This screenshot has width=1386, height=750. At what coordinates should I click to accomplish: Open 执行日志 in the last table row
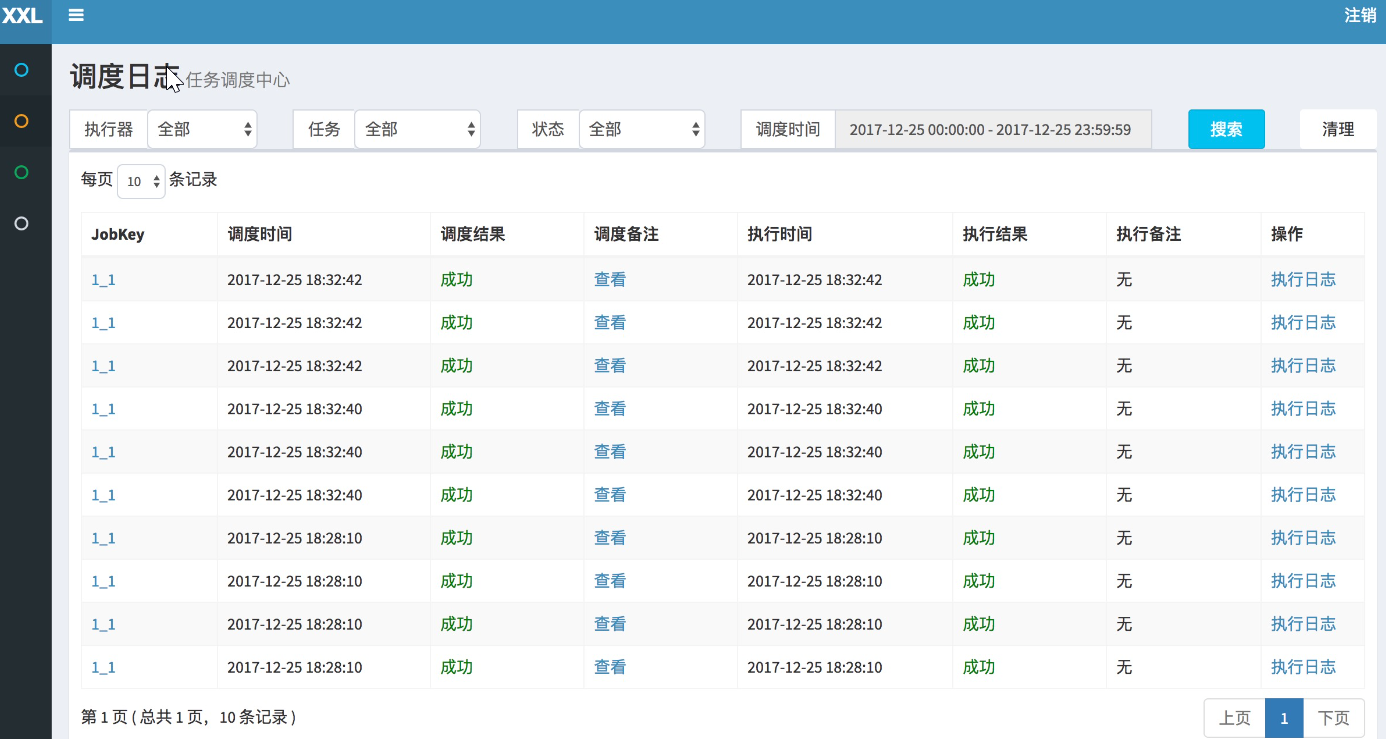click(1303, 667)
